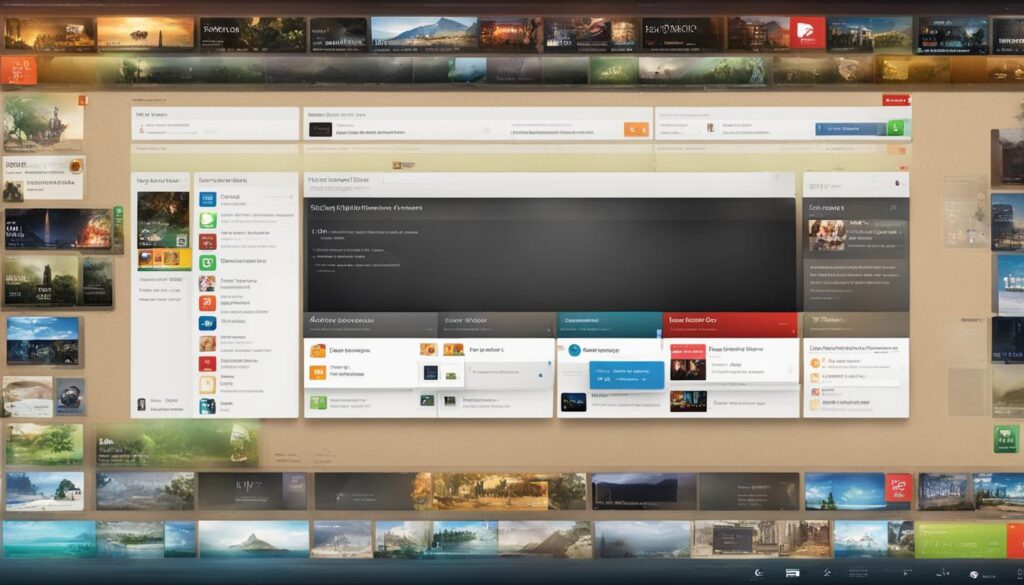Click the green app icon at right edge
1024x585 pixels.
pyautogui.click(x=1006, y=439)
